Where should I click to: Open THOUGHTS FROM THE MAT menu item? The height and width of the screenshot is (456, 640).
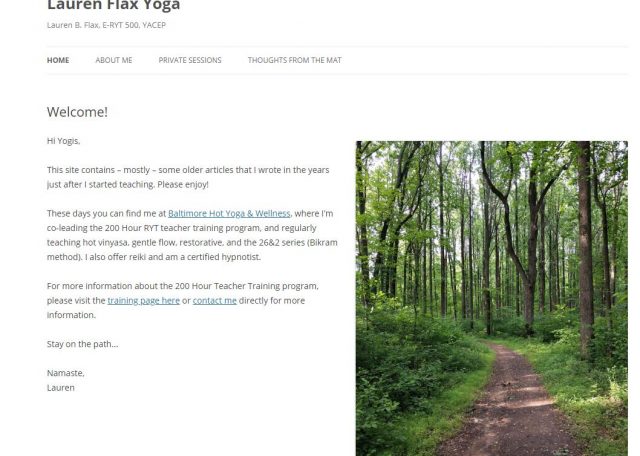(x=294, y=60)
